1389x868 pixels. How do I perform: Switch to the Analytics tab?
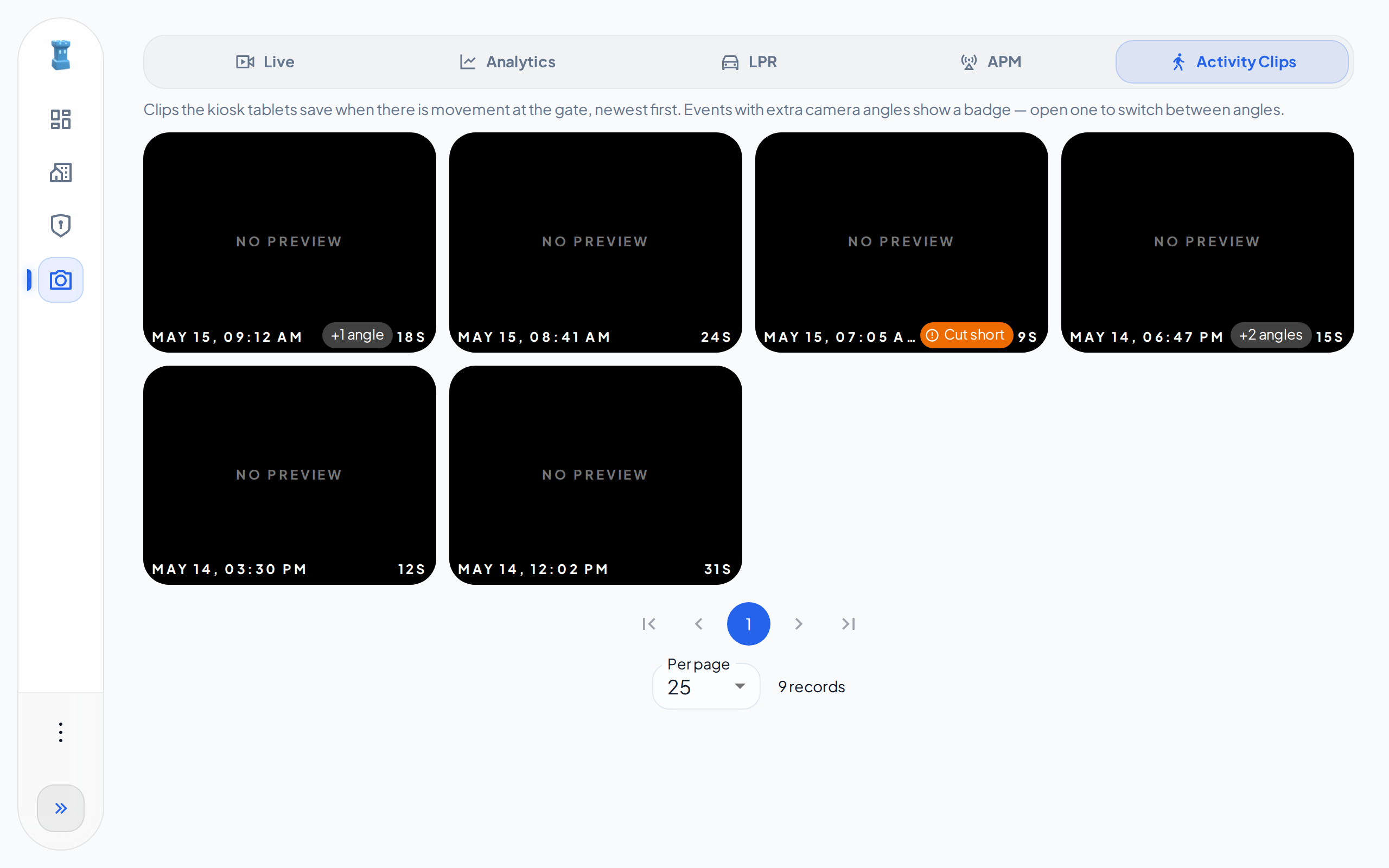(x=507, y=62)
